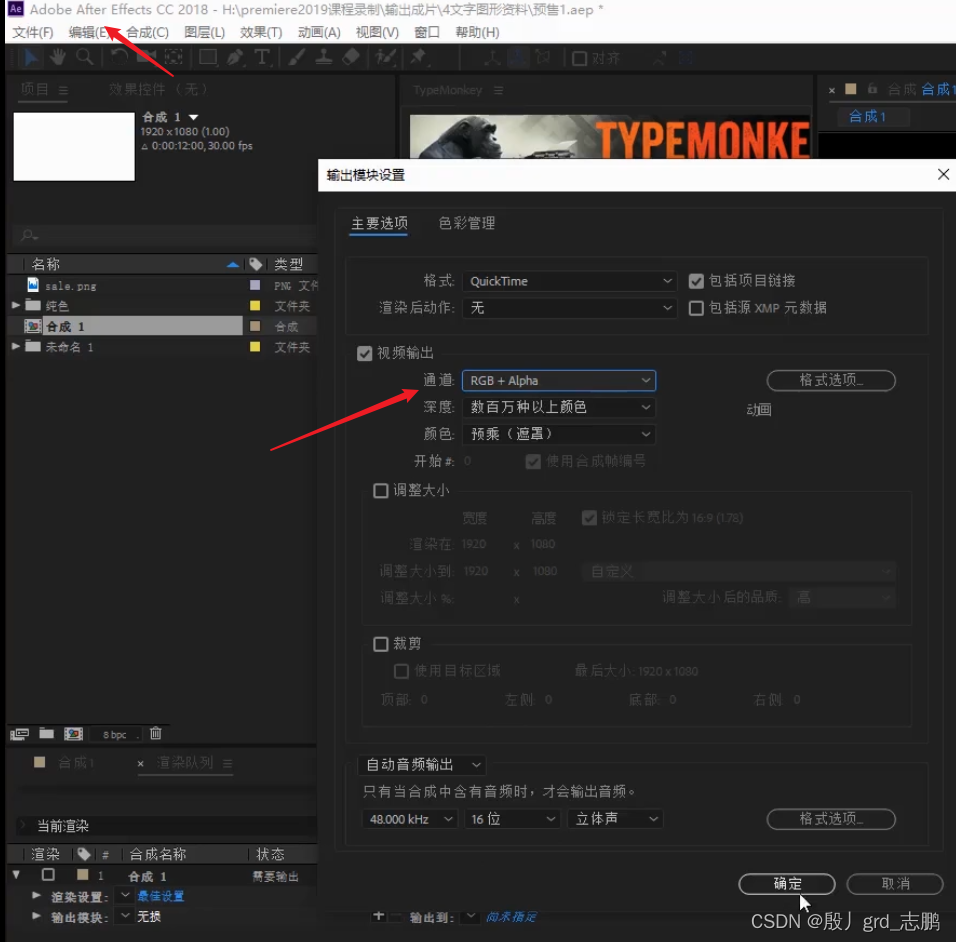Toggle 使用目标区域 checkbox
This screenshot has width=956, height=942.
pyautogui.click(x=401, y=671)
